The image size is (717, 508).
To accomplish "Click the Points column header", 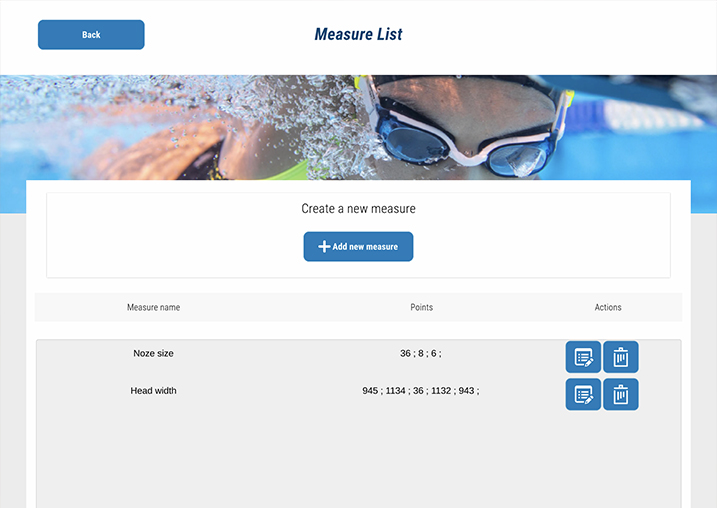I will [x=421, y=307].
